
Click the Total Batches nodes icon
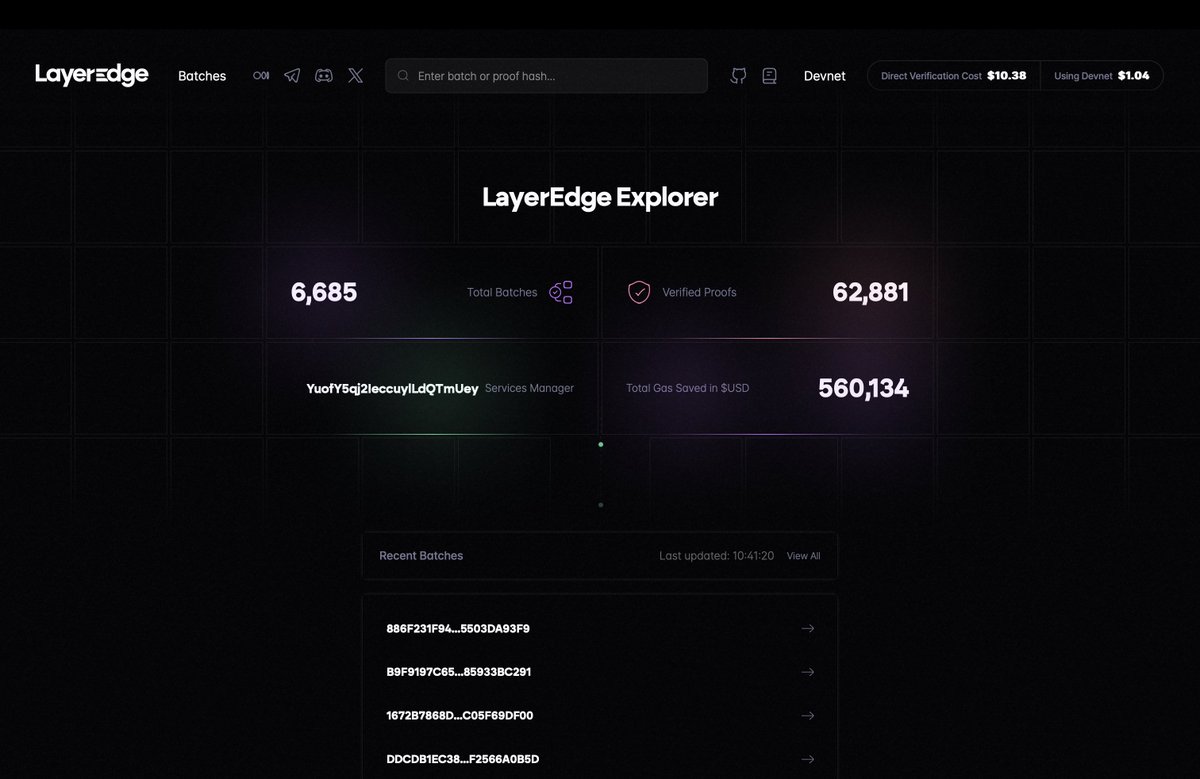561,292
